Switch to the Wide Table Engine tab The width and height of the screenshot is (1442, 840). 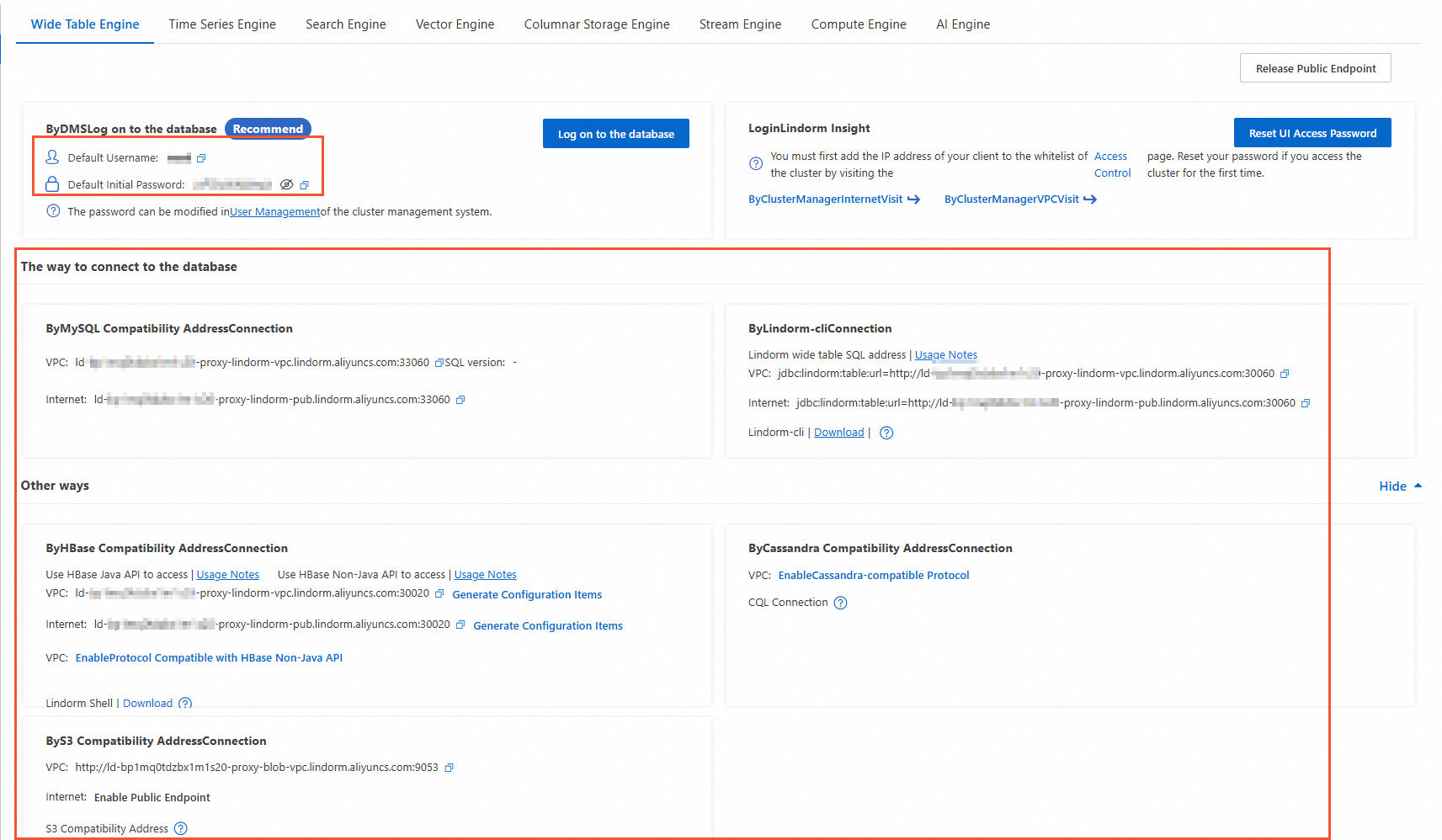tap(85, 24)
